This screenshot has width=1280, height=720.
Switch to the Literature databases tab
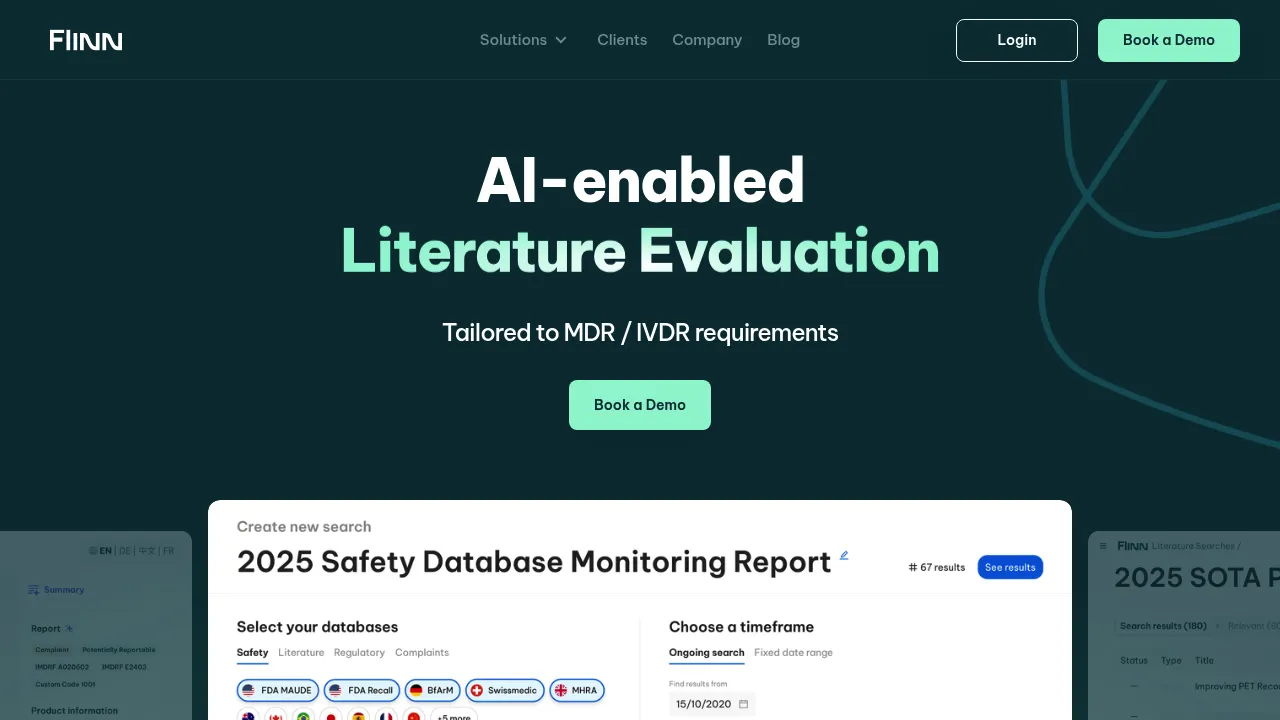coord(301,653)
